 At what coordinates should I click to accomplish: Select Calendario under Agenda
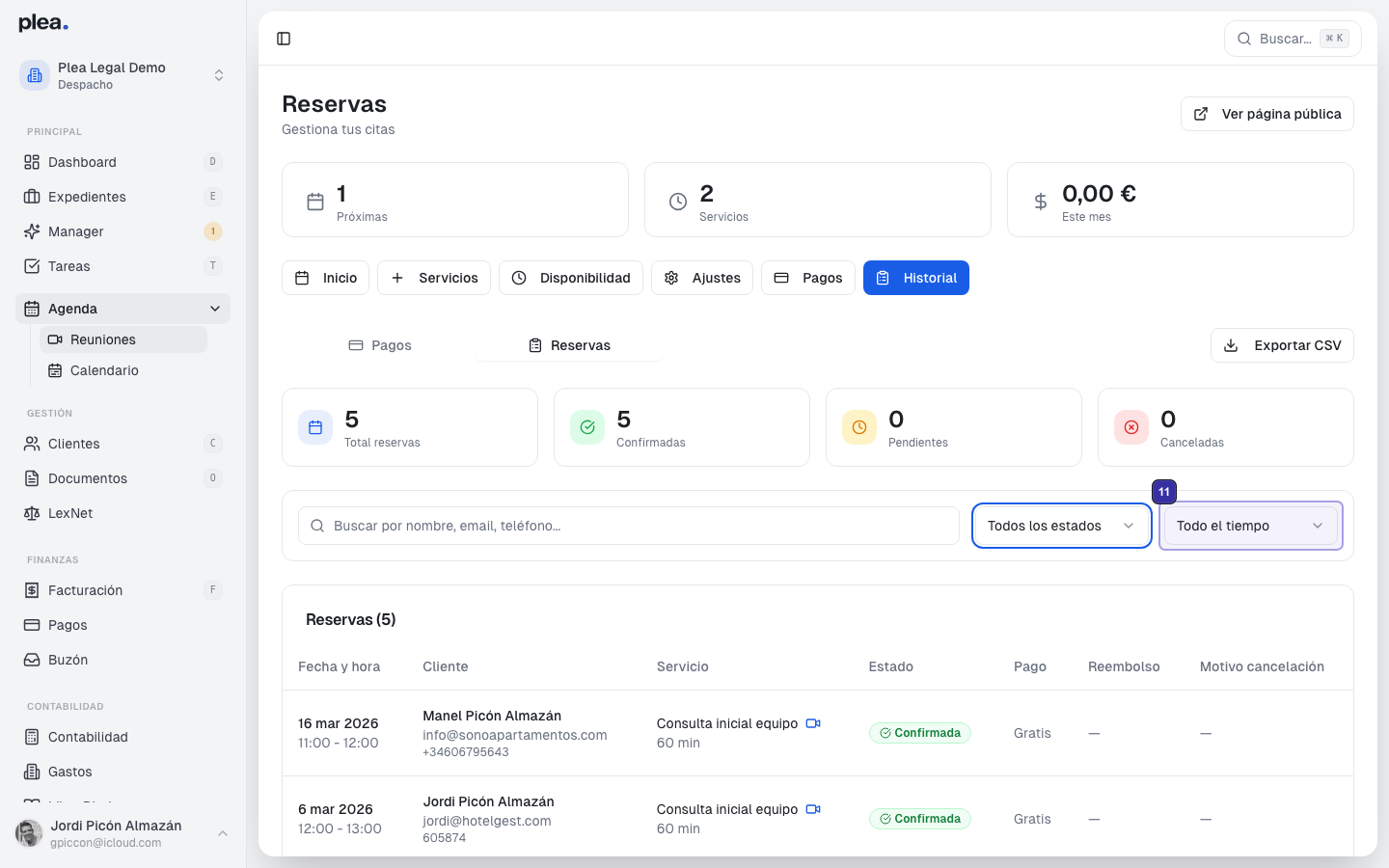[123, 370]
